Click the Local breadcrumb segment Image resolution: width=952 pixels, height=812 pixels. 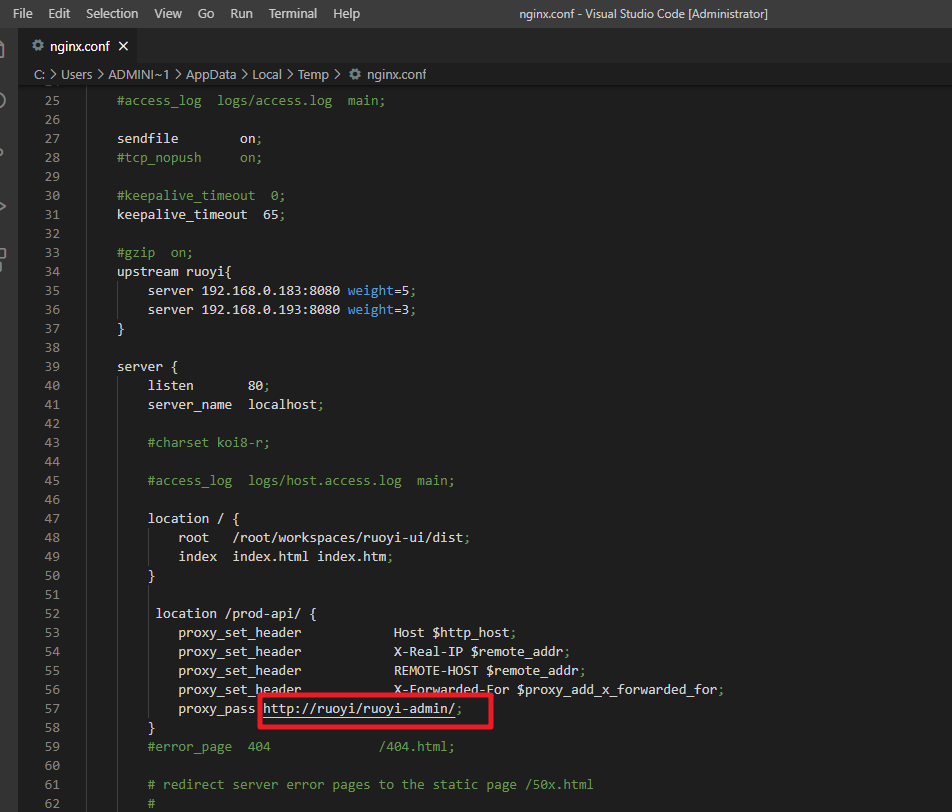[267, 75]
